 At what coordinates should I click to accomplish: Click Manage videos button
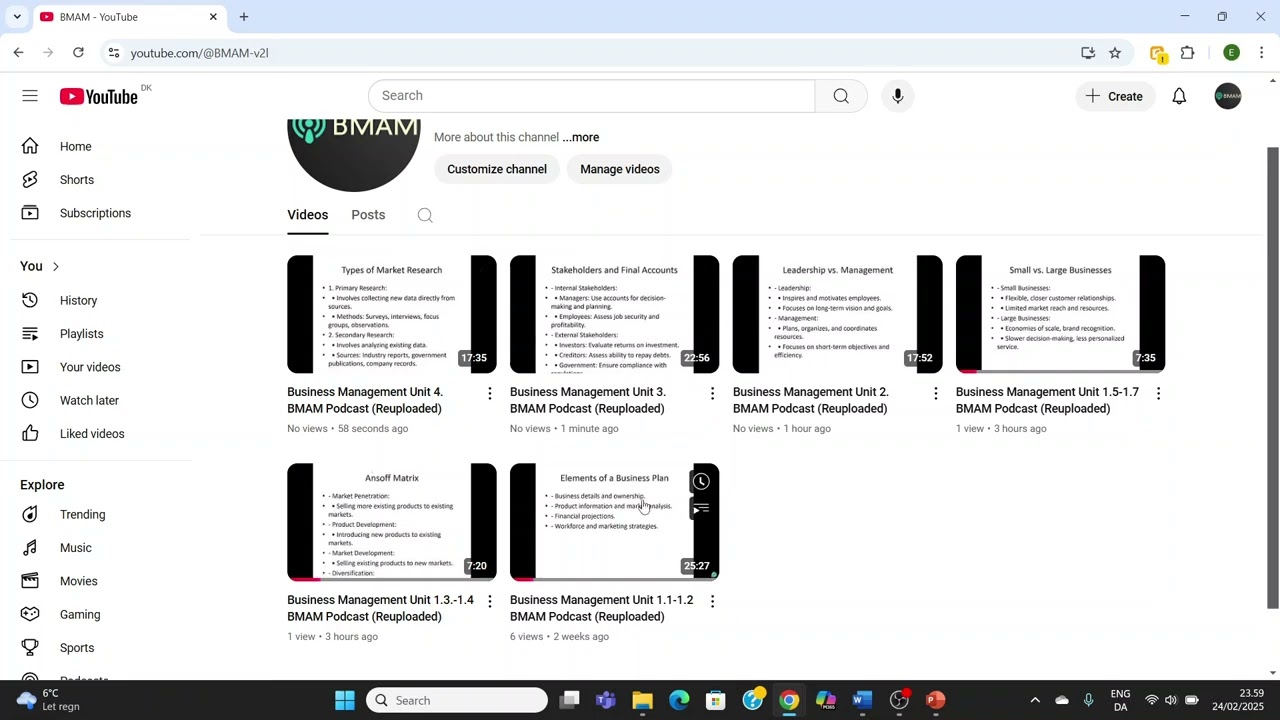pyautogui.click(x=620, y=169)
